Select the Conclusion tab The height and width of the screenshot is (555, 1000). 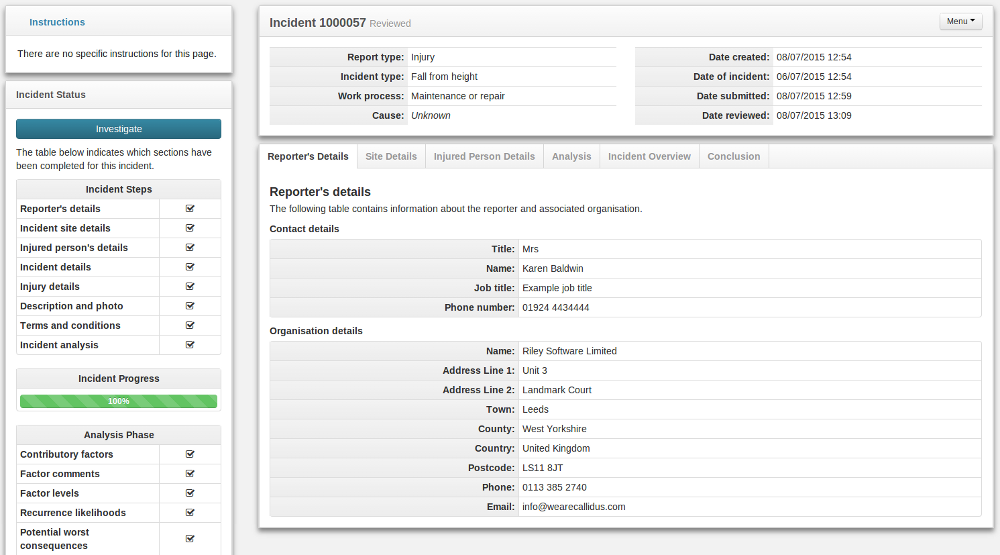tap(733, 157)
